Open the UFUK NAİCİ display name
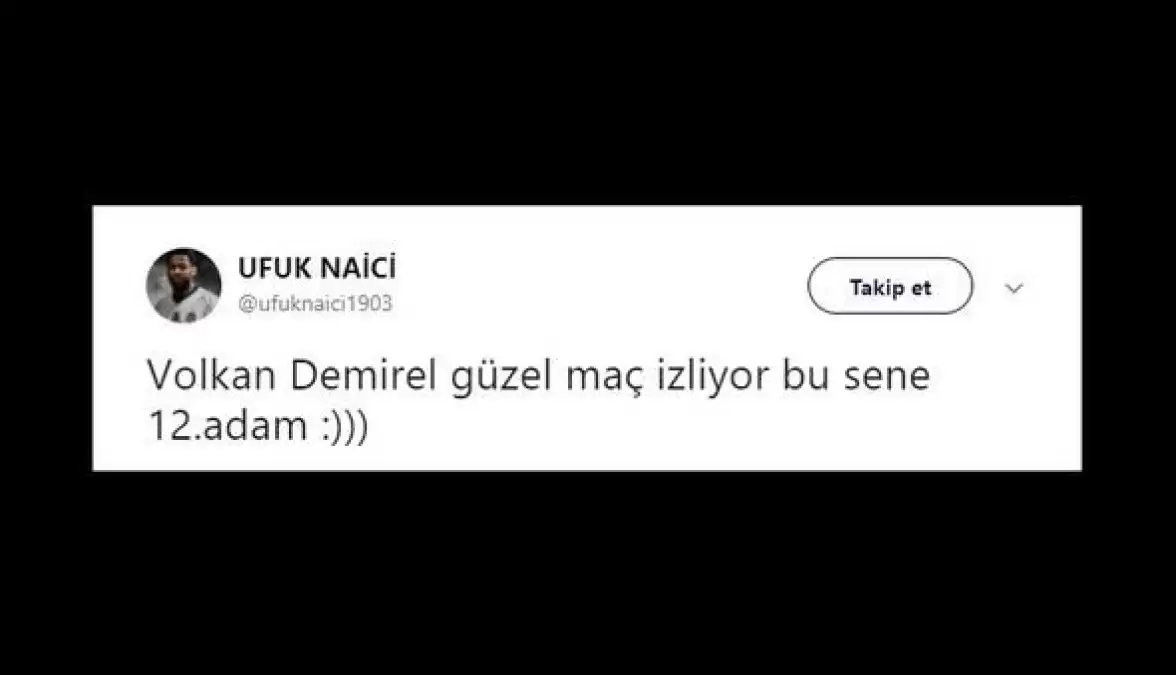The height and width of the screenshot is (675, 1176). [317, 268]
